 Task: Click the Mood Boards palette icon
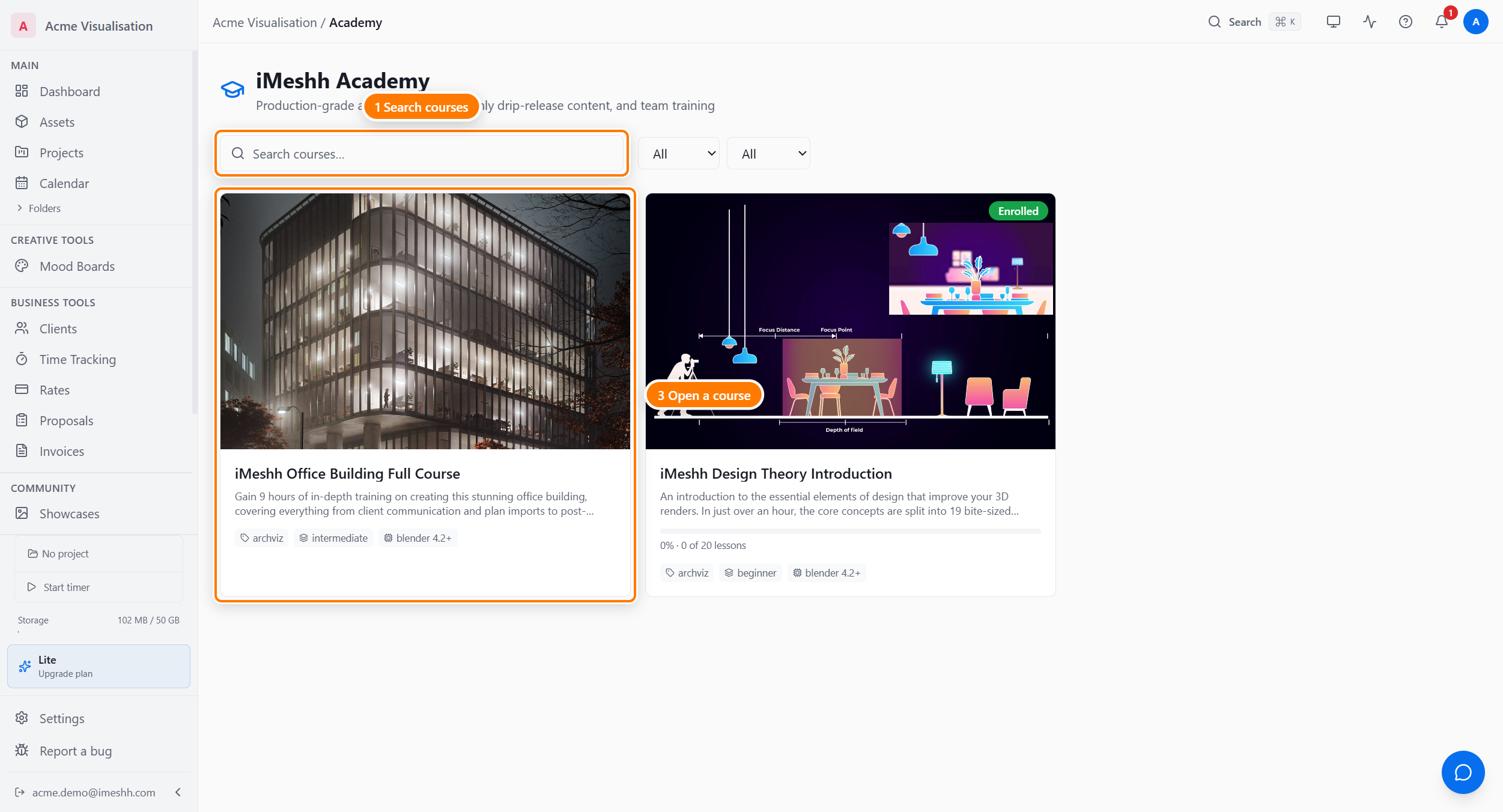pyautogui.click(x=22, y=266)
